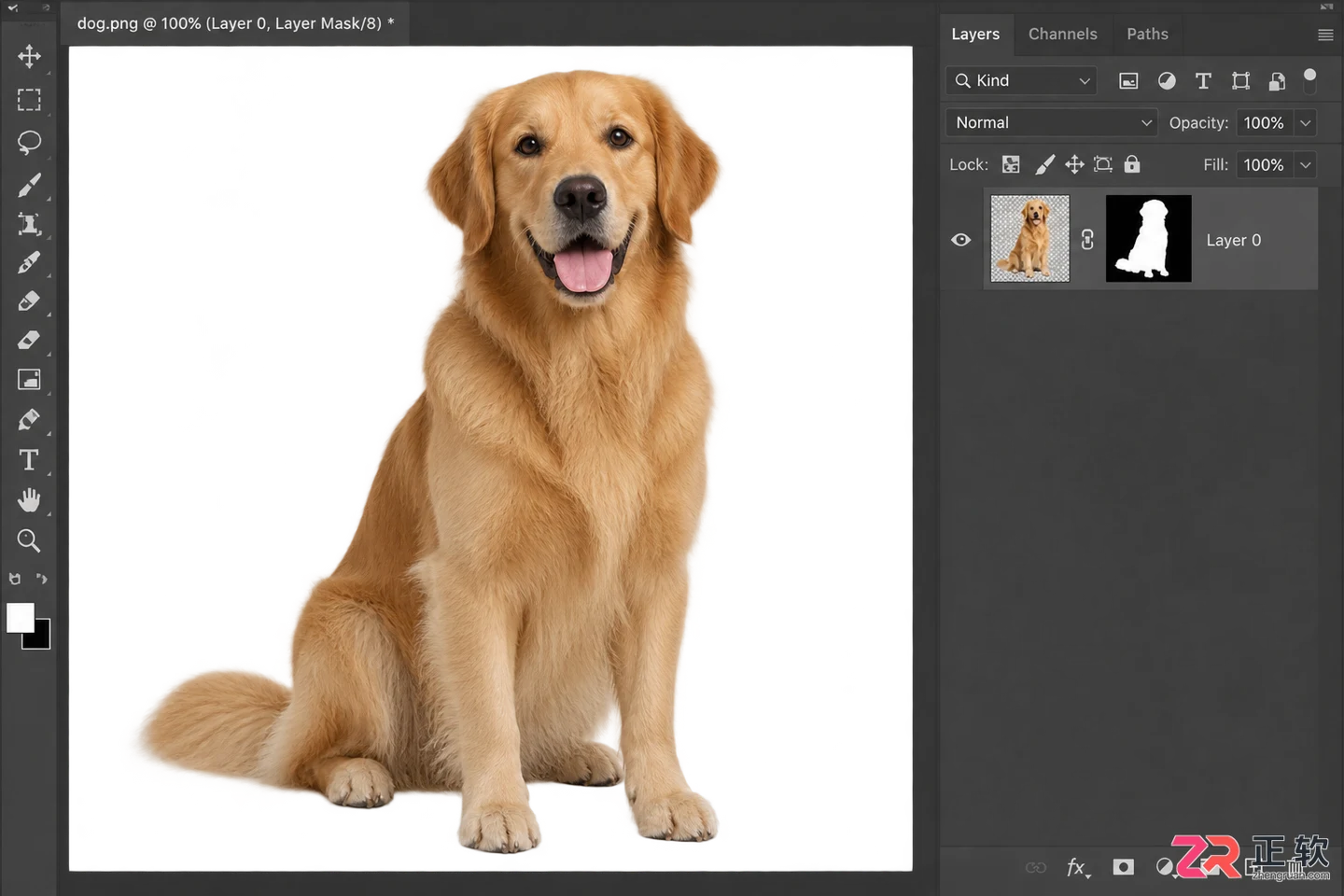Toggle lock position icon
This screenshot has width=1344, height=896.
[x=1074, y=164]
